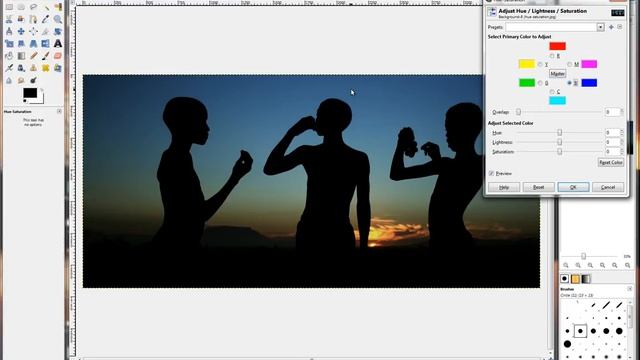Select the Select by Color tool
This screenshot has height=360, width=640.
click(x=58, y=7)
